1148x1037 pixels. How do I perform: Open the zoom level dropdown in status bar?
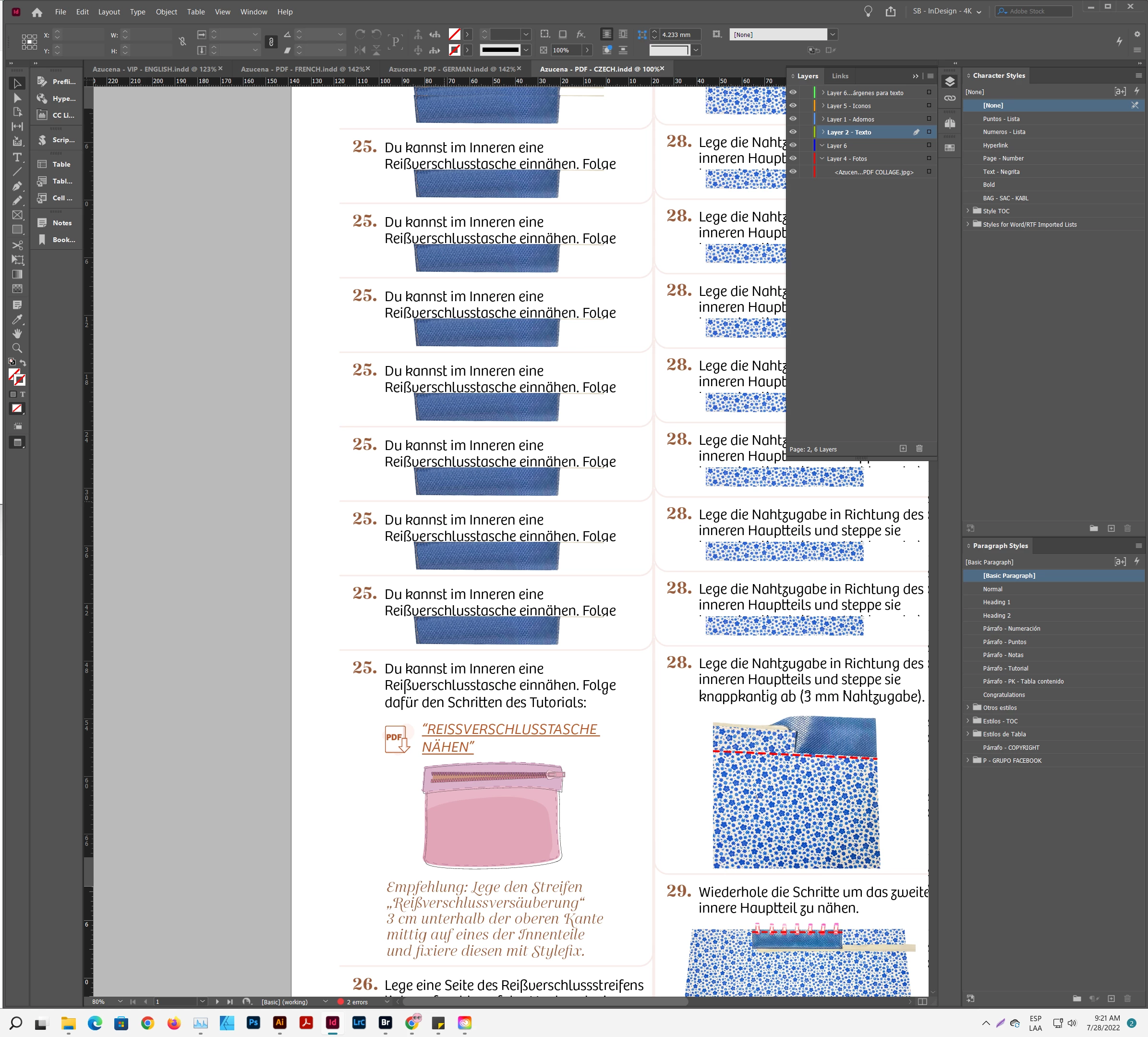pyautogui.click(x=120, y=1001)
